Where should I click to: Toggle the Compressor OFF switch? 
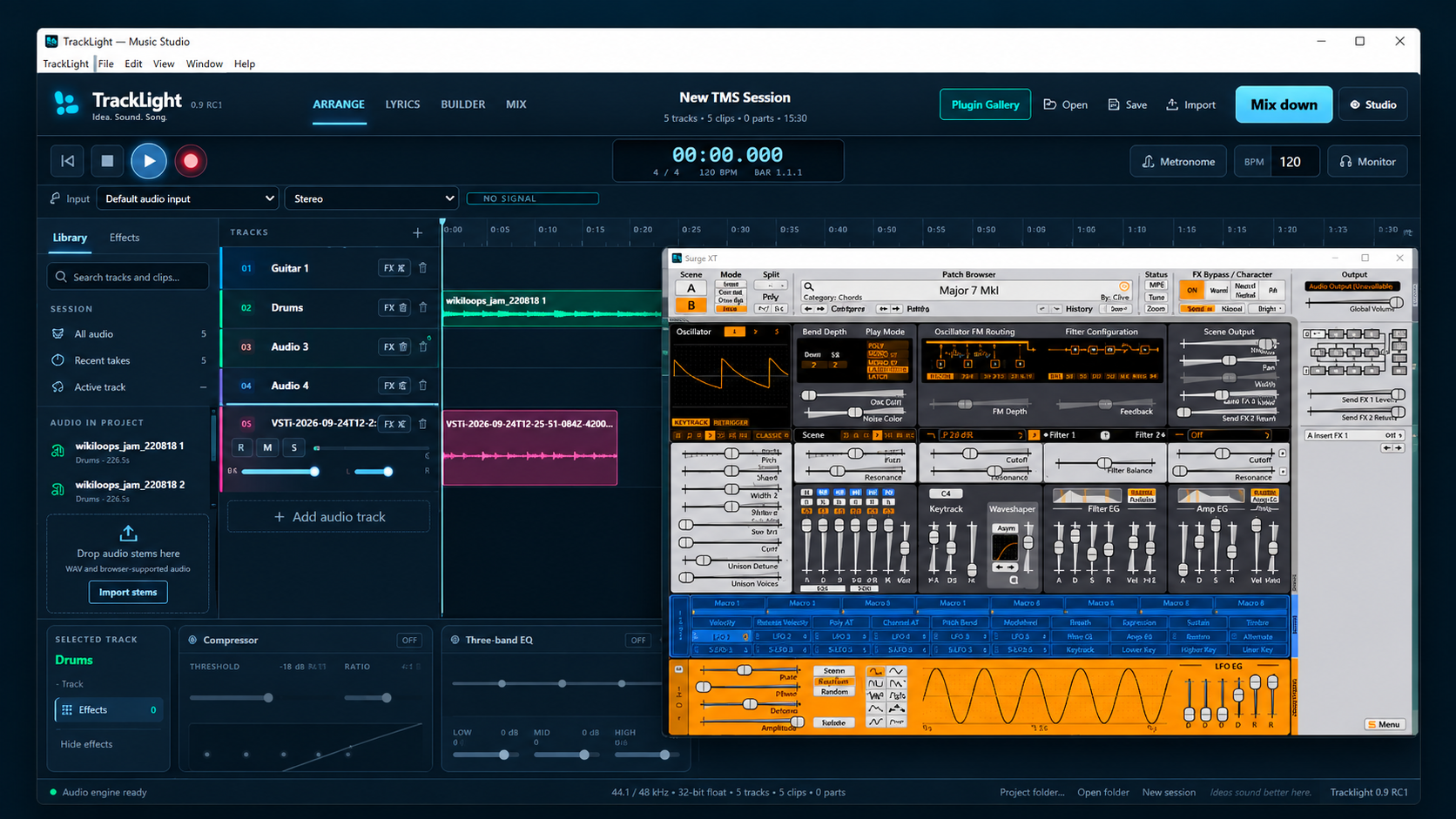[409, 641]
